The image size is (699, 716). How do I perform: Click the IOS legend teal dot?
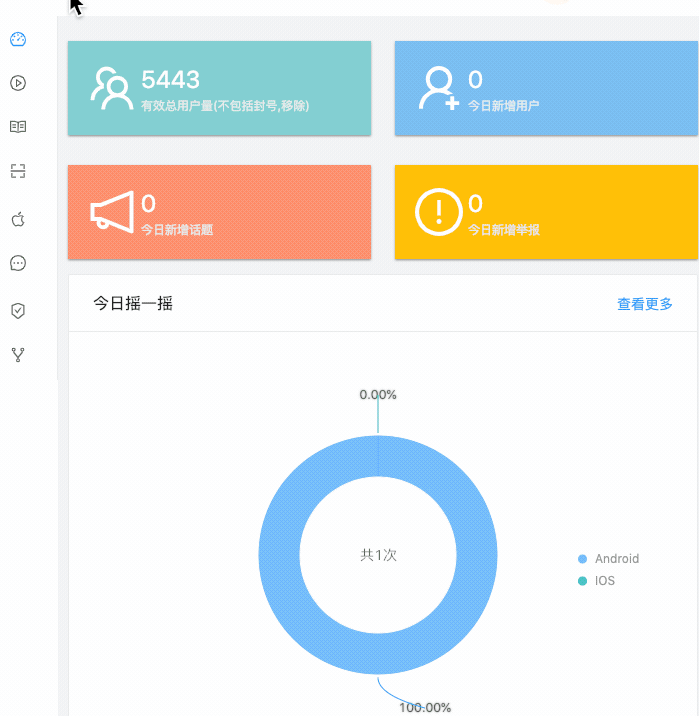click(582, 581)
